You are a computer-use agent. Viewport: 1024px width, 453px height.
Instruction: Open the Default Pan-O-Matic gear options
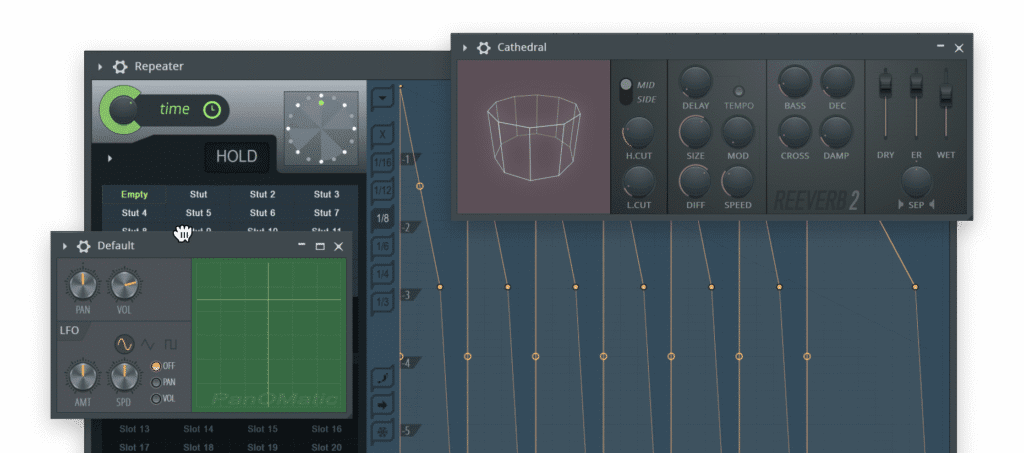84,246
